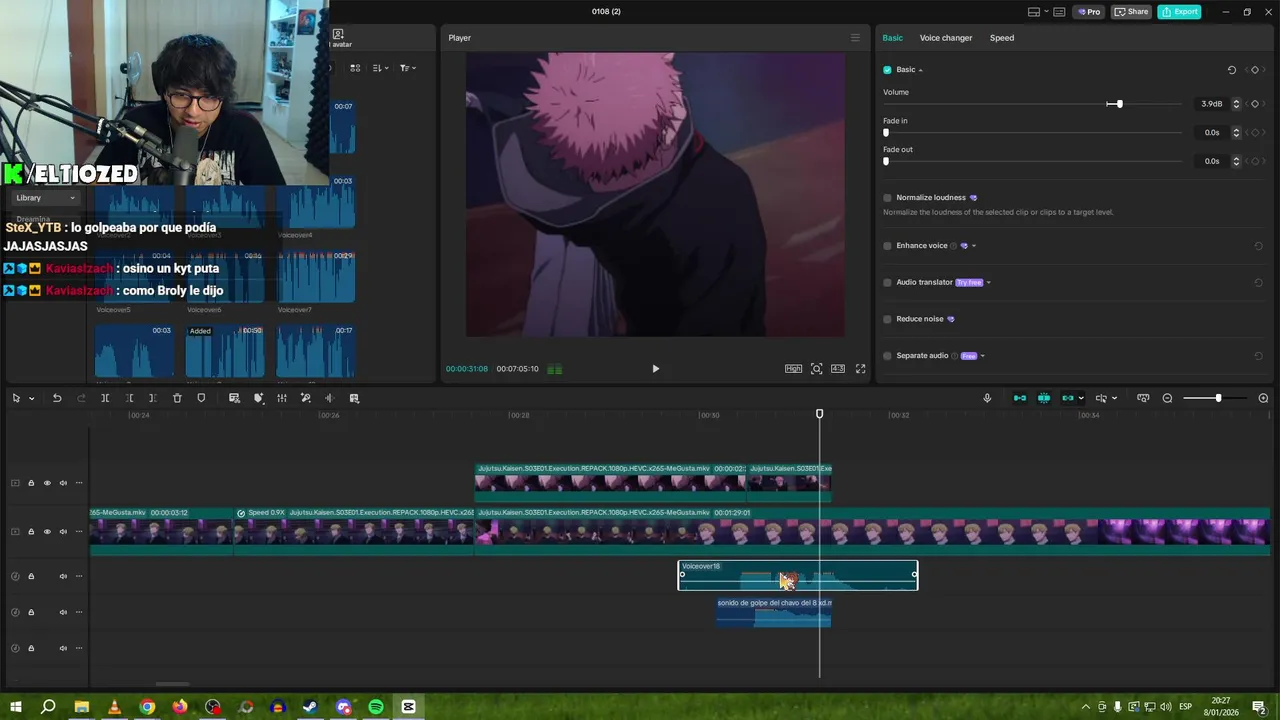Toggle clip linkage button
This screenshot has height=720, width=1280.
[1068, 398]
